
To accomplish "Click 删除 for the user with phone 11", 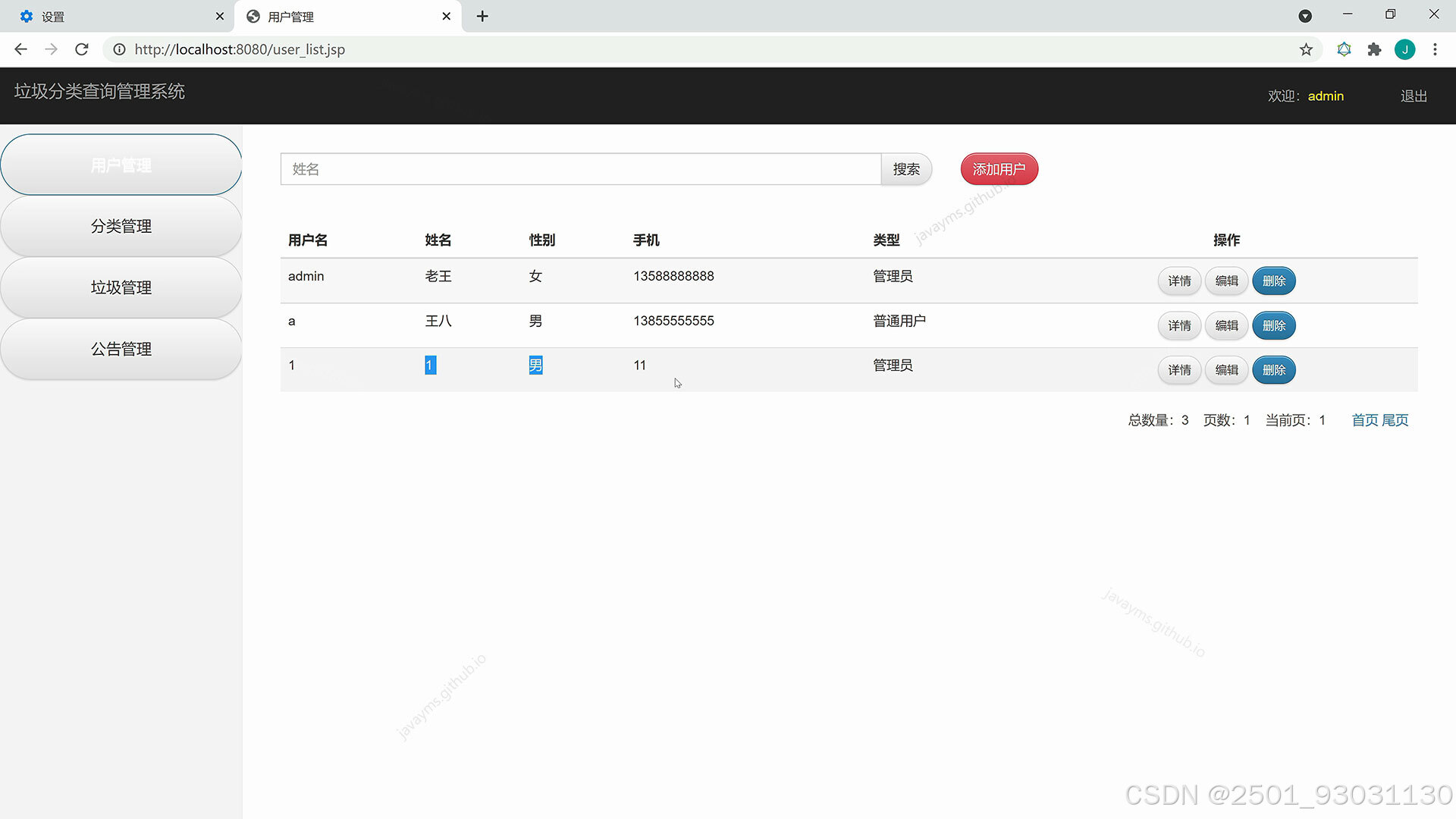I will 1274,370.
